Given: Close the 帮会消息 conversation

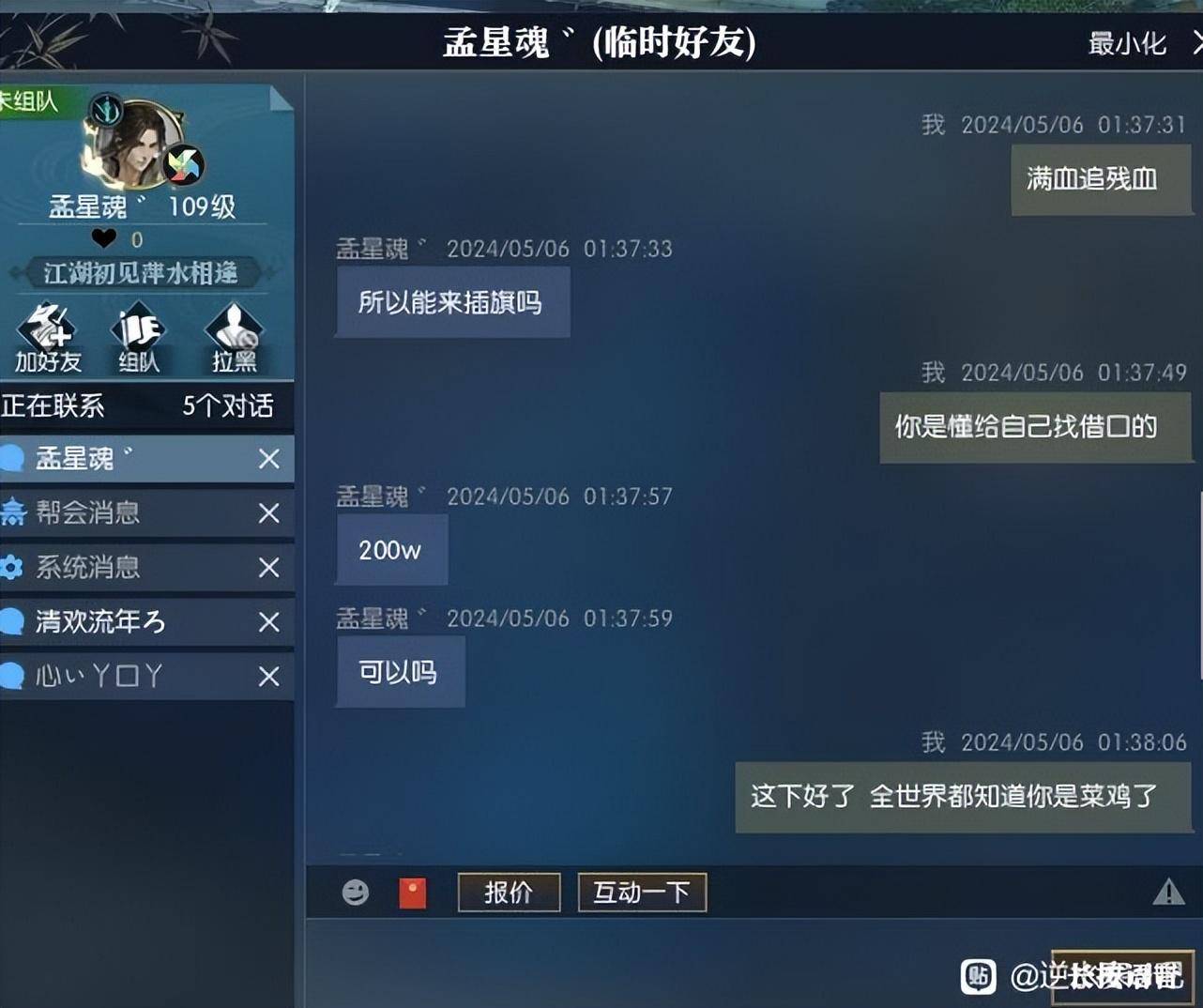Looking at the screenshot, I should coord(268,512).
